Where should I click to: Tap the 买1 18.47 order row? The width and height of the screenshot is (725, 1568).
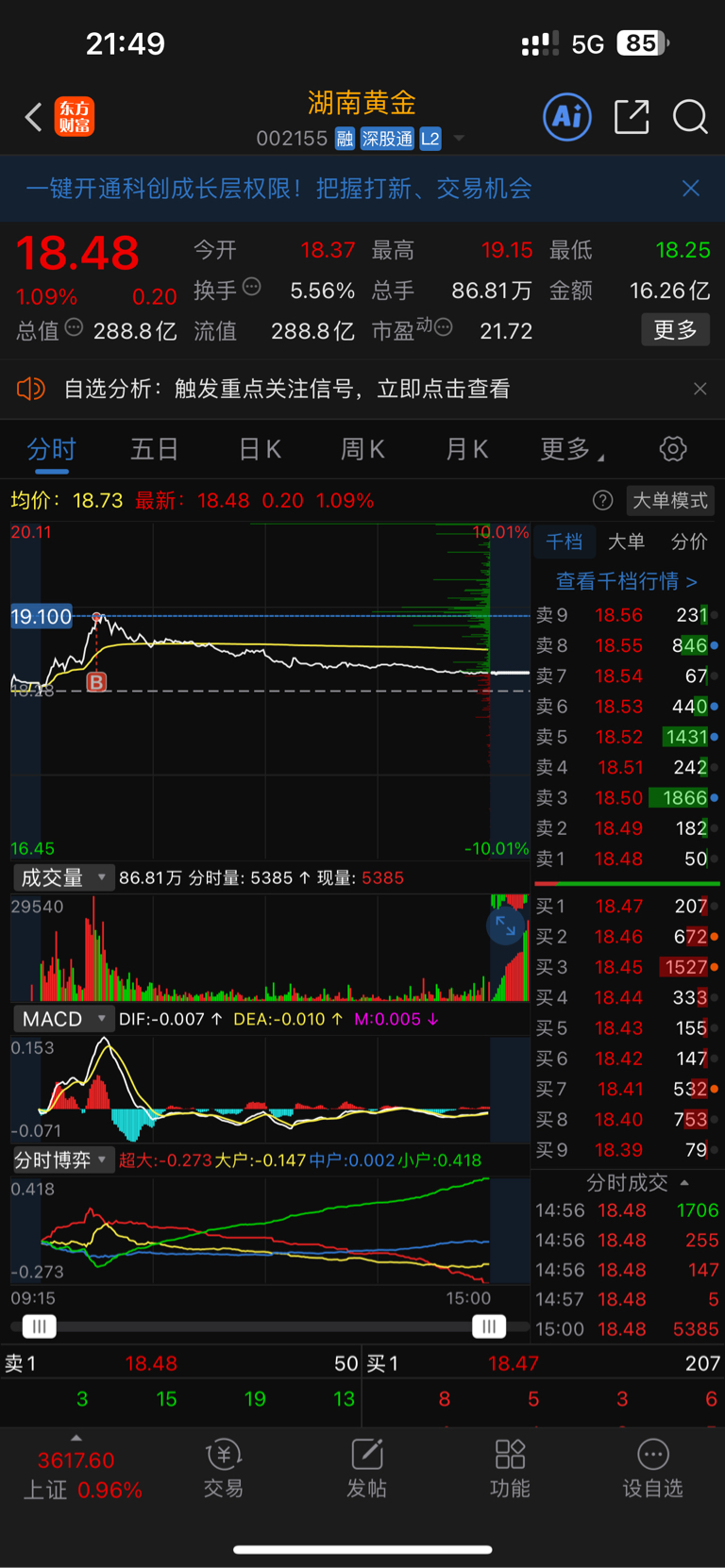[627, 907]
